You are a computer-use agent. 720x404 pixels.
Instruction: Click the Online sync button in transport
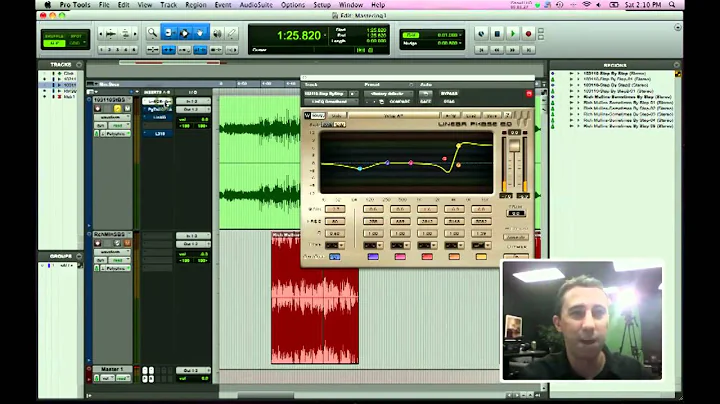coord(481,34)
